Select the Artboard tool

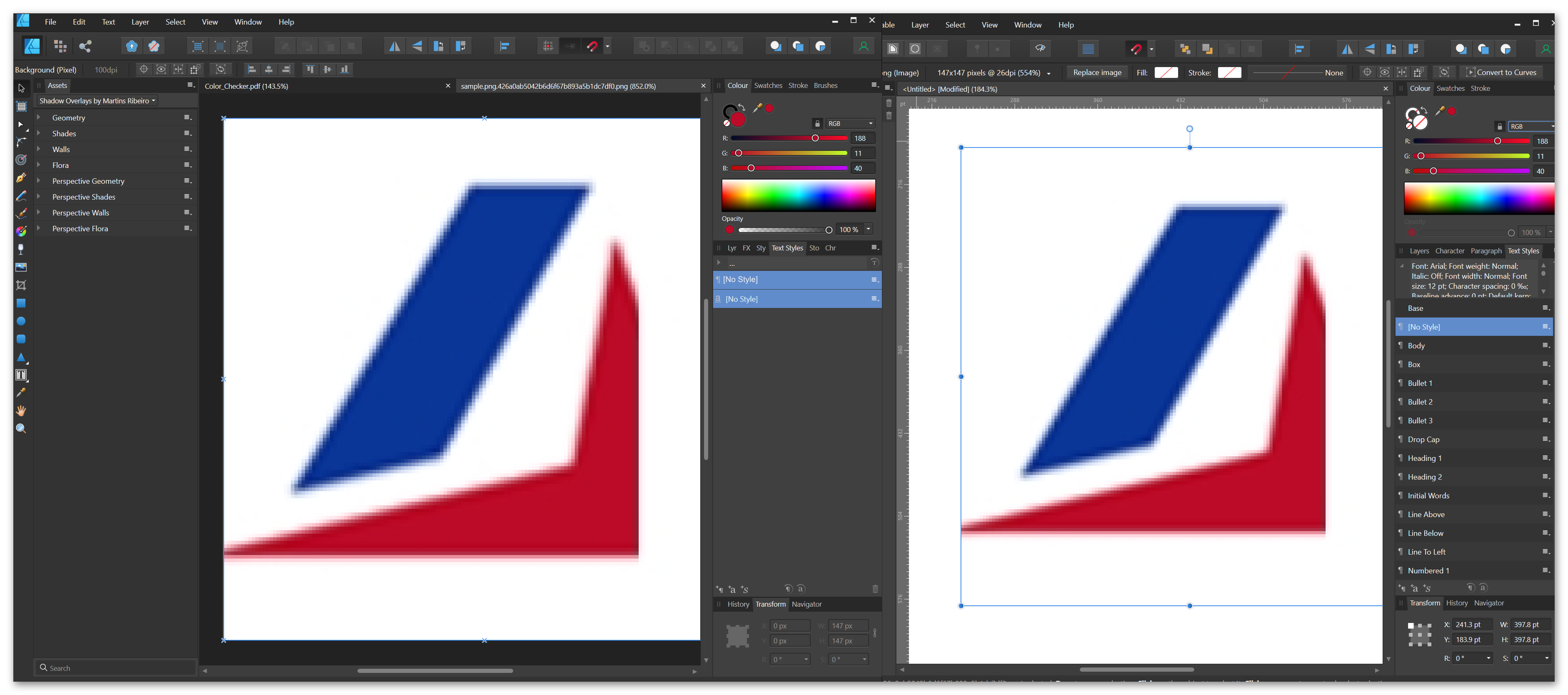[x=21, y=107]
